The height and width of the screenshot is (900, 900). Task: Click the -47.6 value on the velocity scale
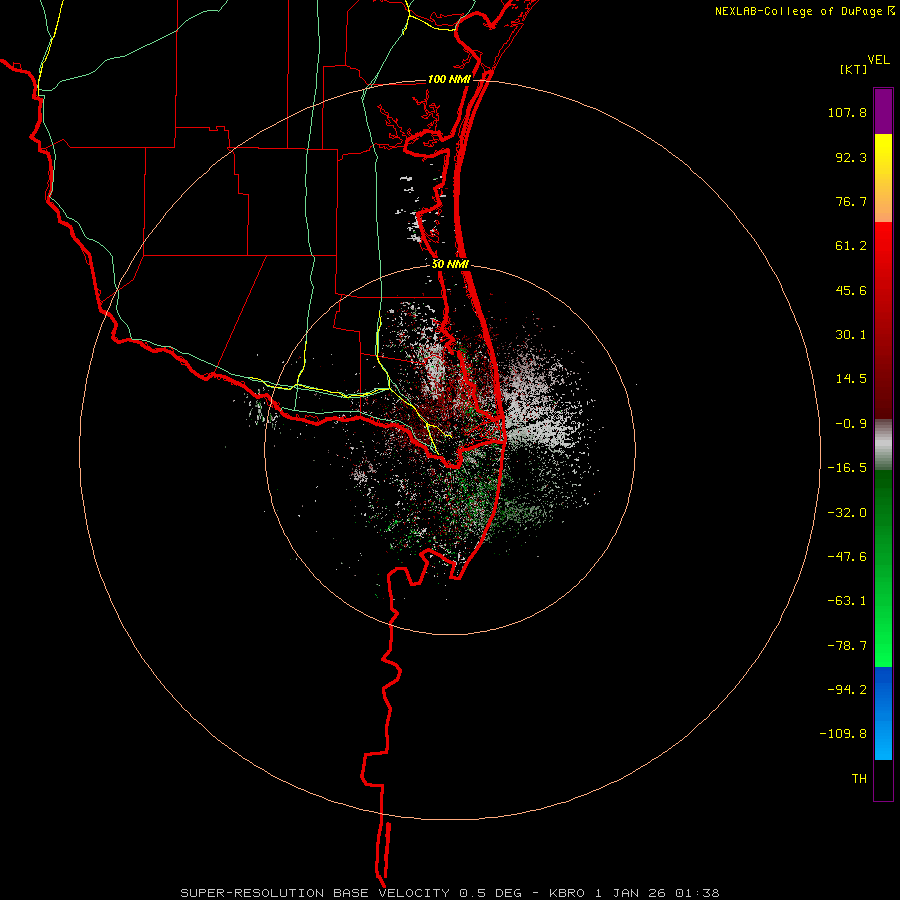coord(847,557)
